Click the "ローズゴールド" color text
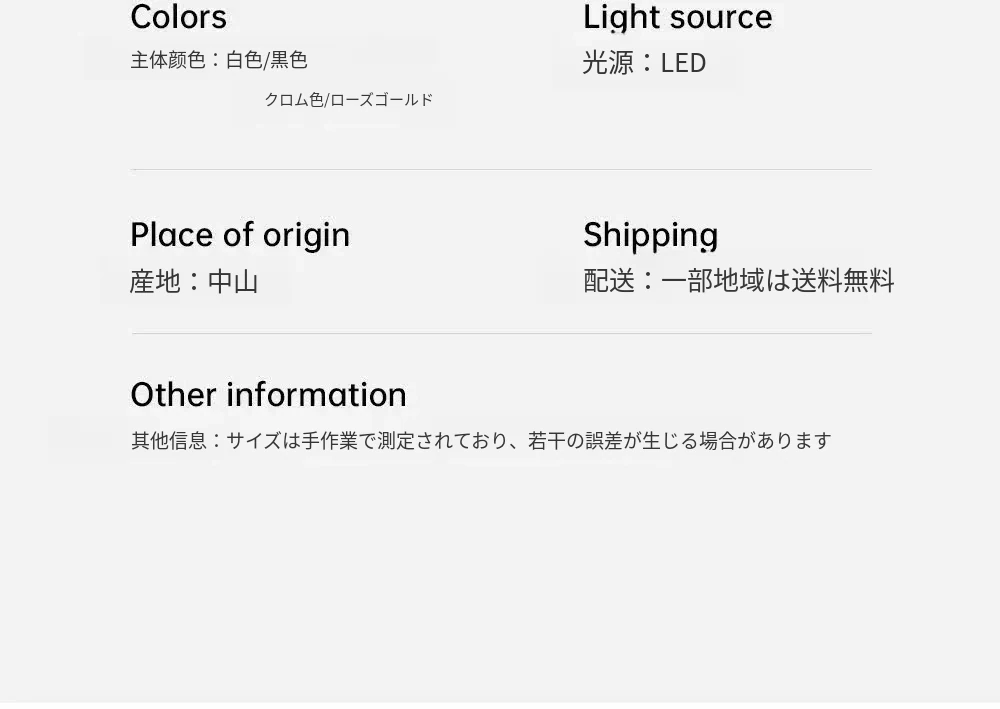Image resolution: width=1000 pixels, height=709 pixels. (x=382, y=100)
